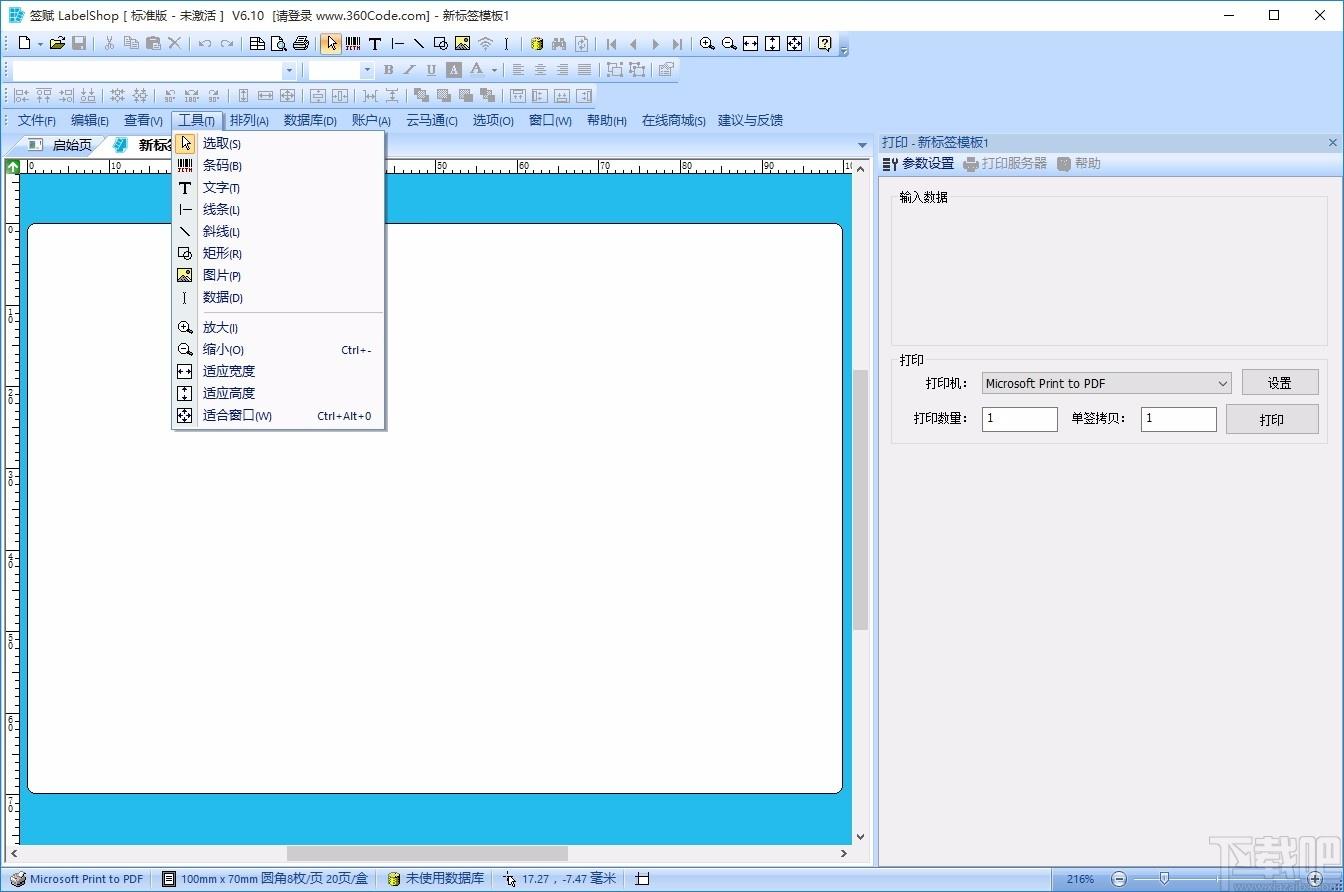Click the fit to window icon in the toolbar

(x=794, y=43)
